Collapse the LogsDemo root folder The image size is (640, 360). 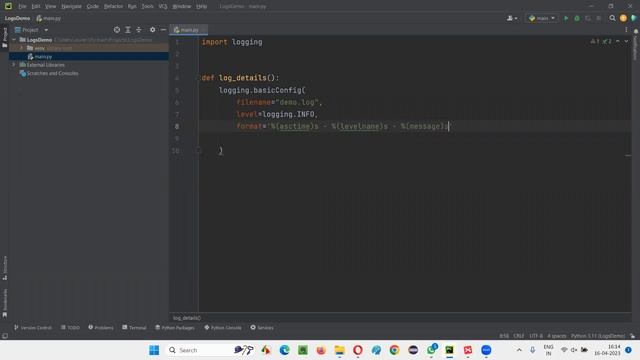point(14,40)
